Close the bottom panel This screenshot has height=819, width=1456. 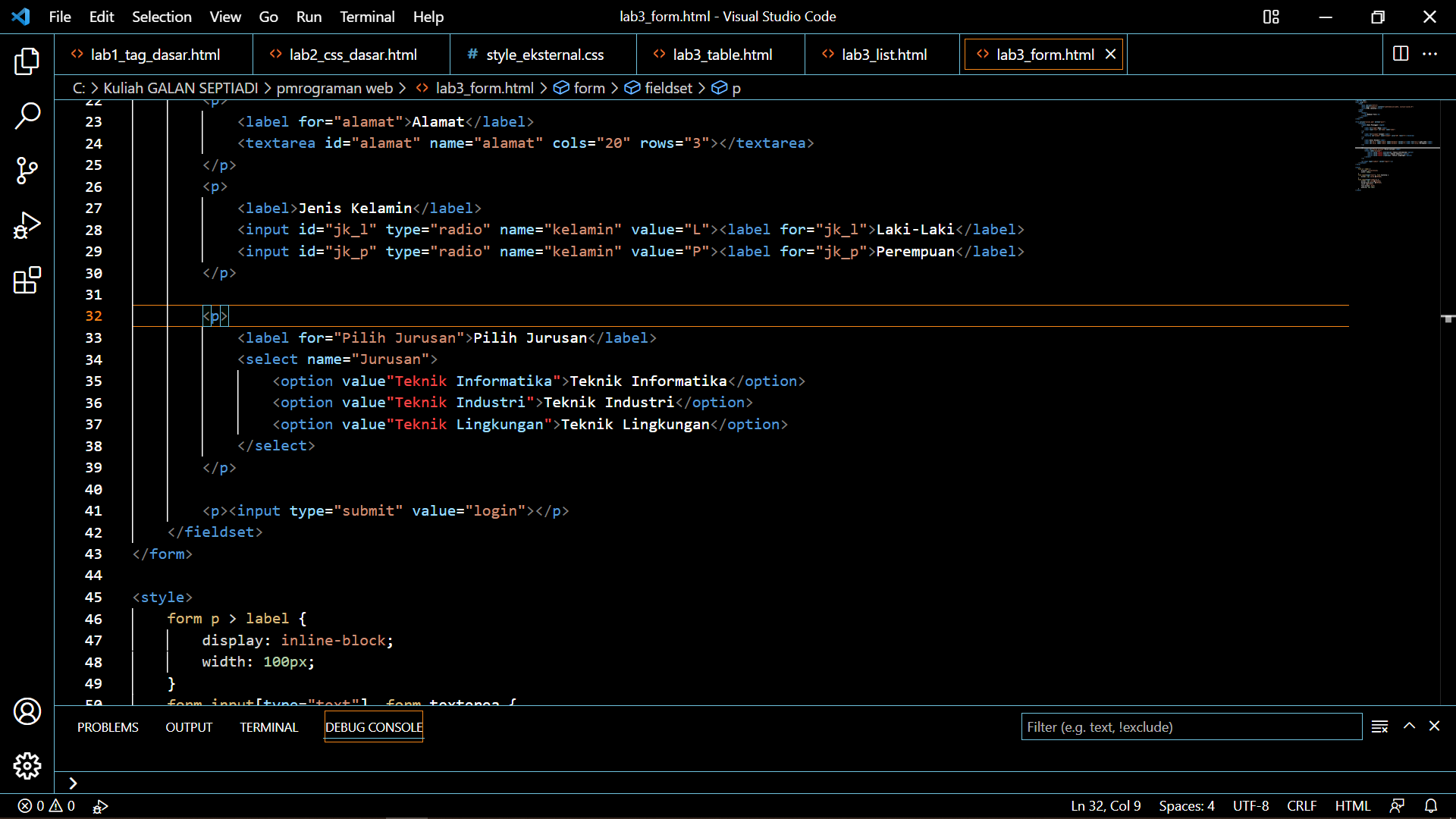pos(1436,726)
